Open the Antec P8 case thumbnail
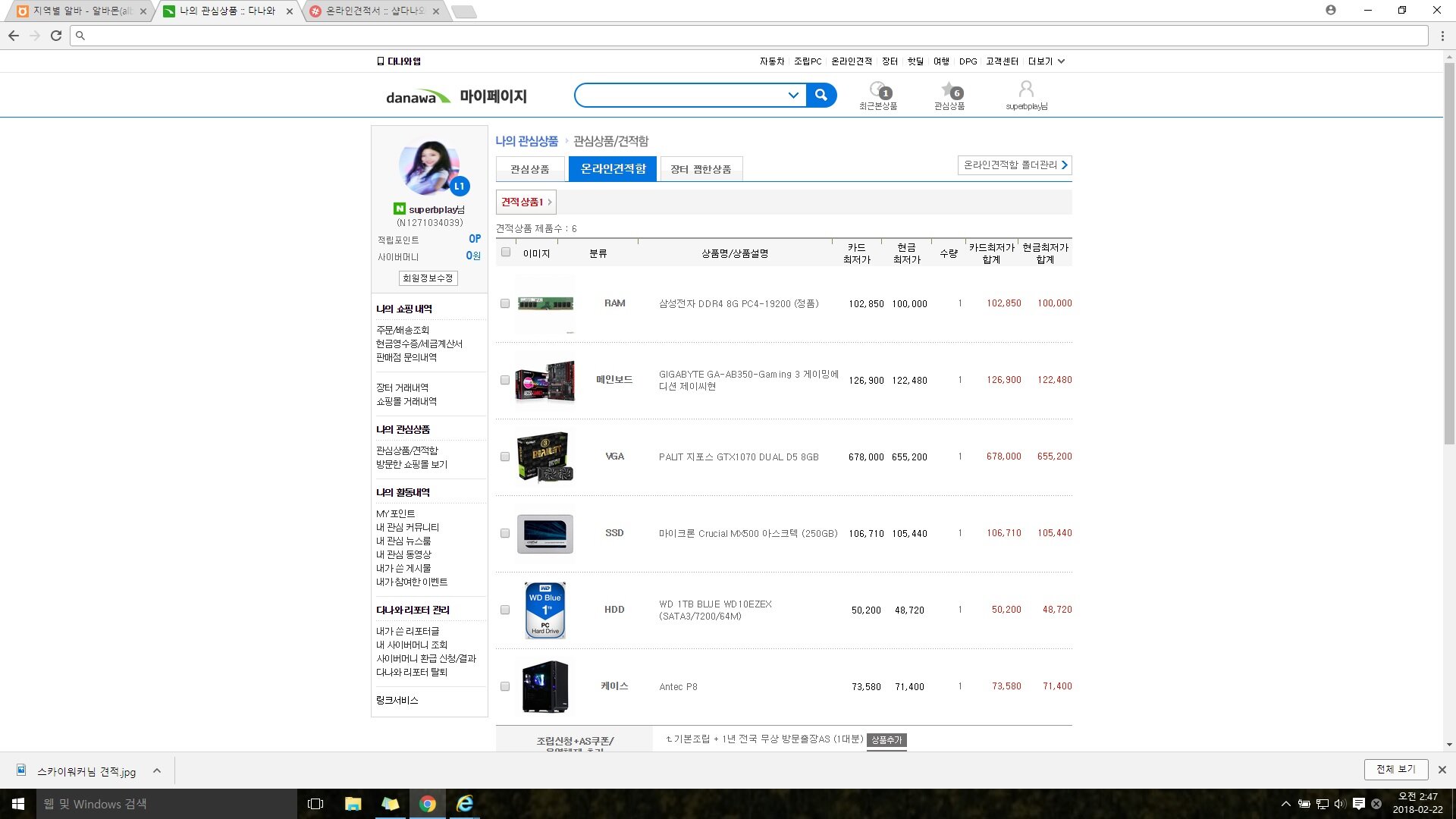Viewport: 1456px width, 819px height. (x=545, y=687)
